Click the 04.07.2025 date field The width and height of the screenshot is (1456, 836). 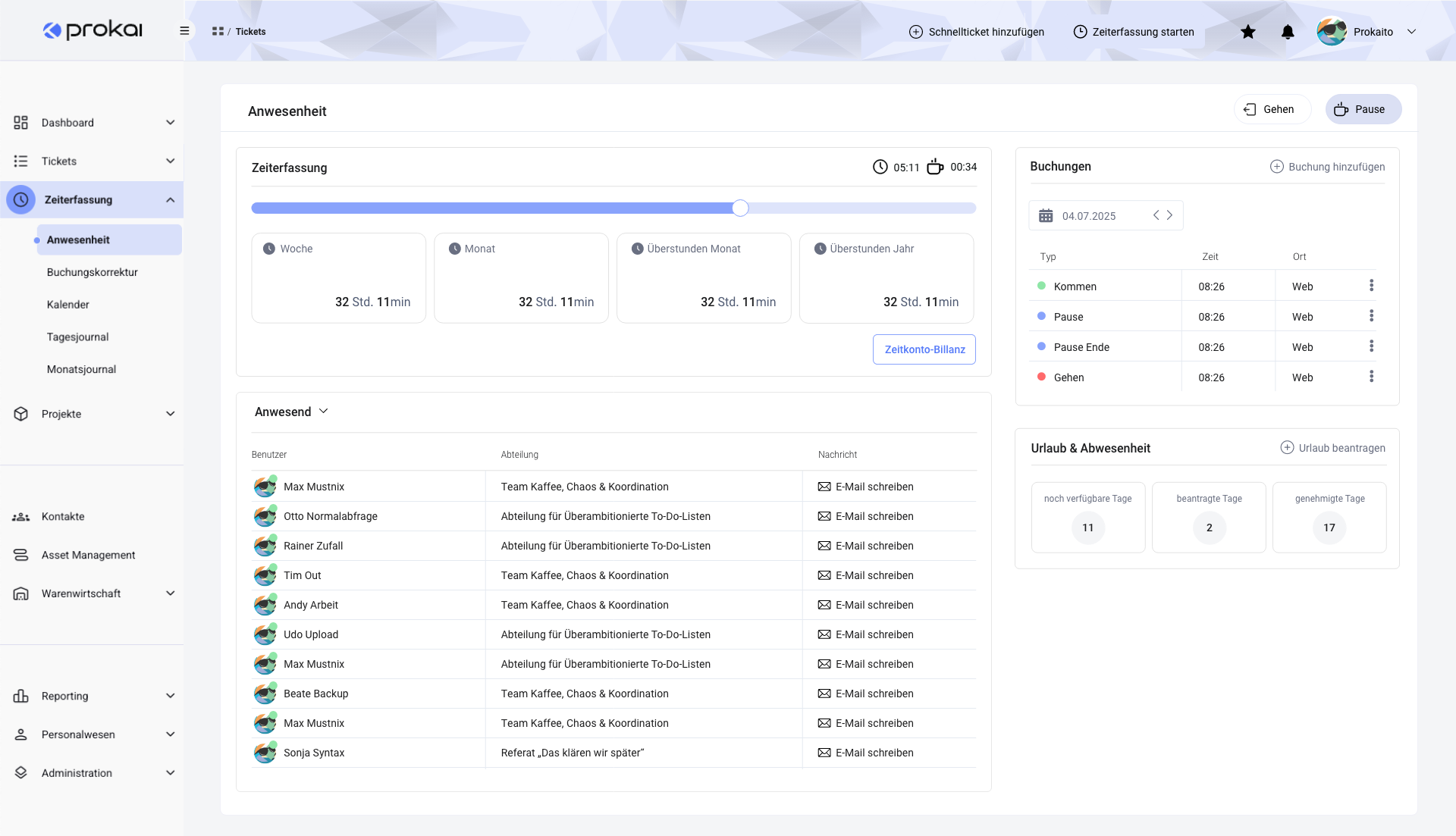(x=1089, y=216)
